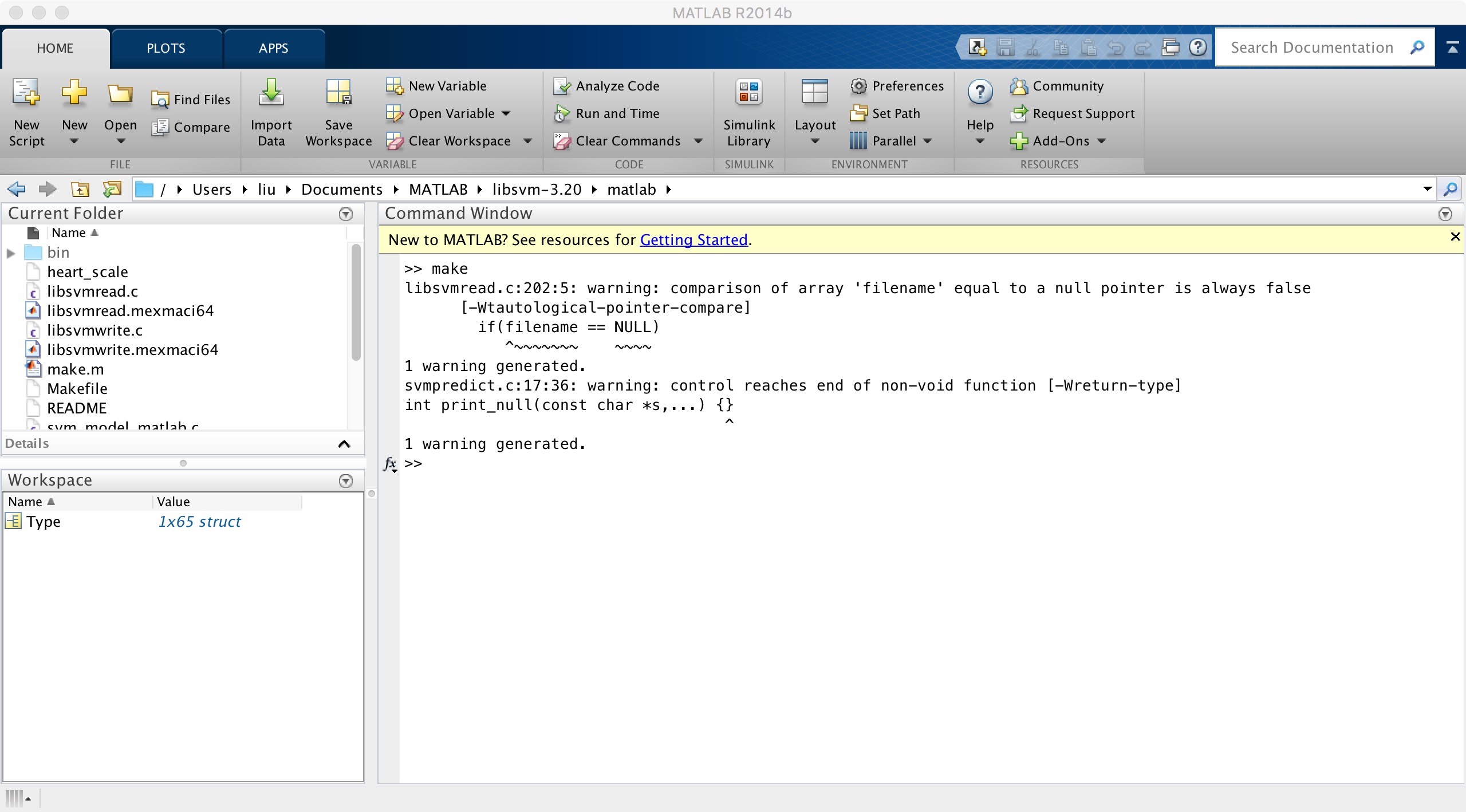
Task: Switch to the APPS tab
Action: (x=274, y=48)
